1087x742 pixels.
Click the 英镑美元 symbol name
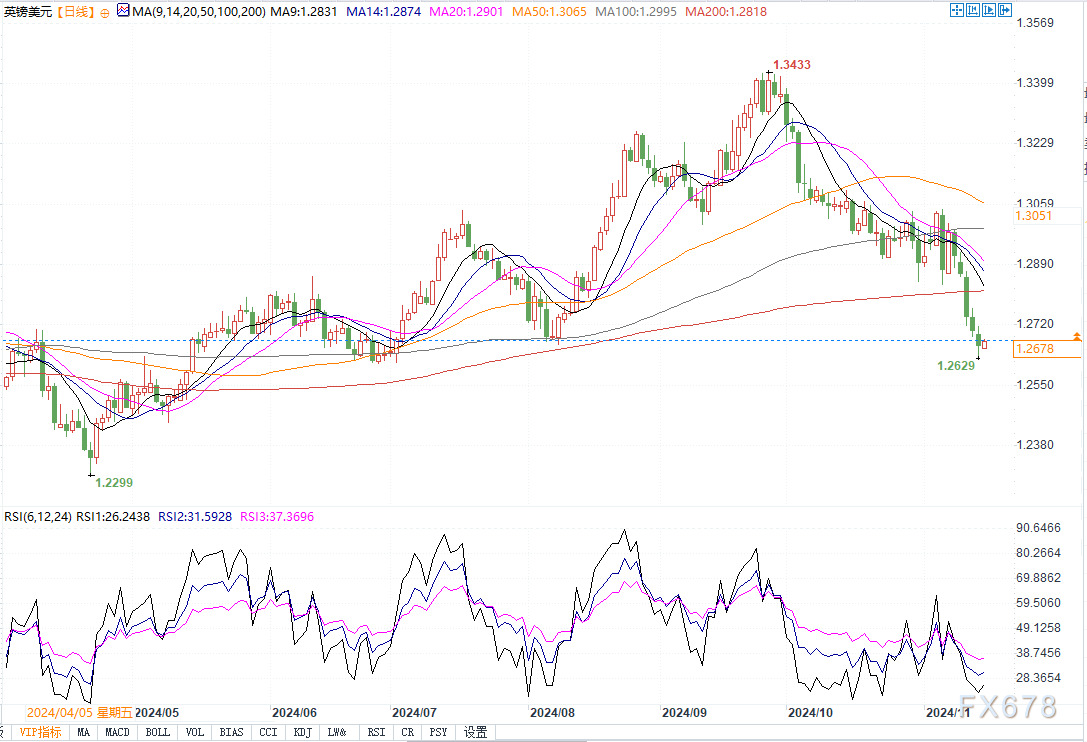[27, 12]
